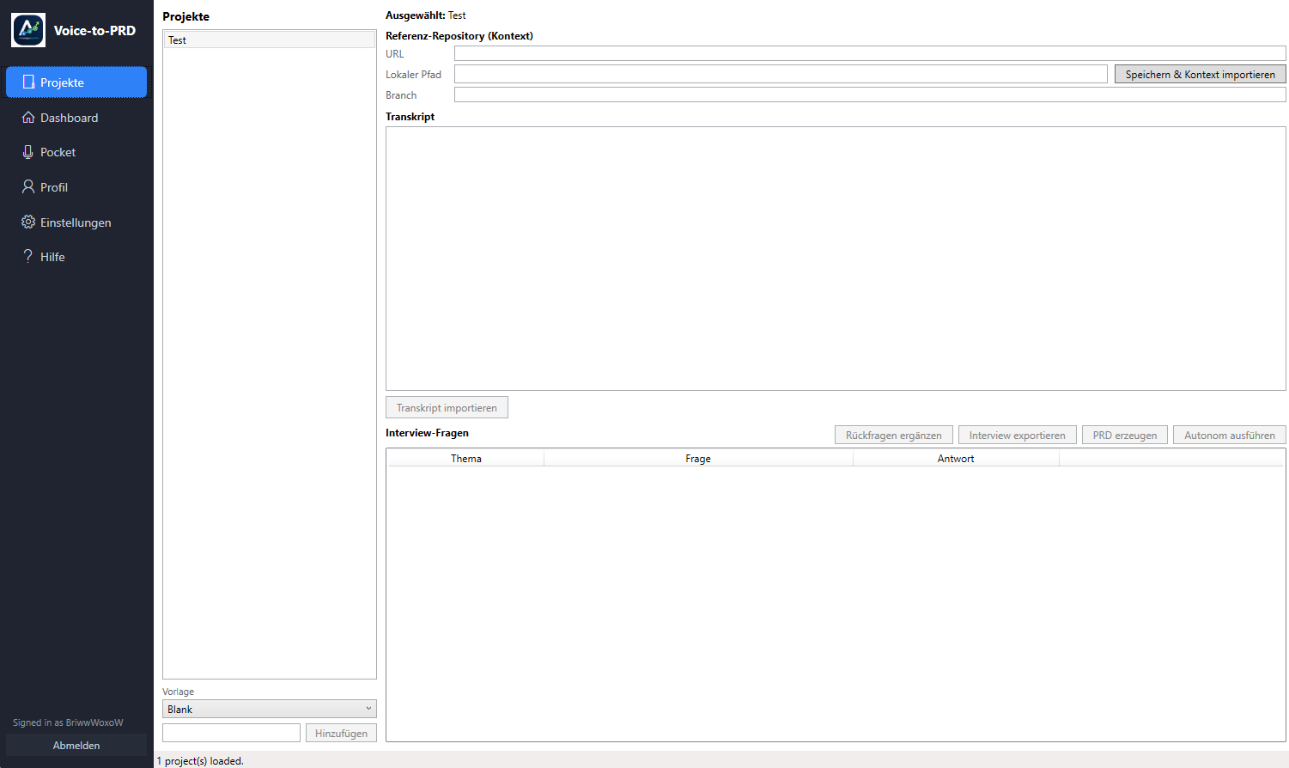Click PRD erzeugen button
1289x768 pixels.
1125,435
